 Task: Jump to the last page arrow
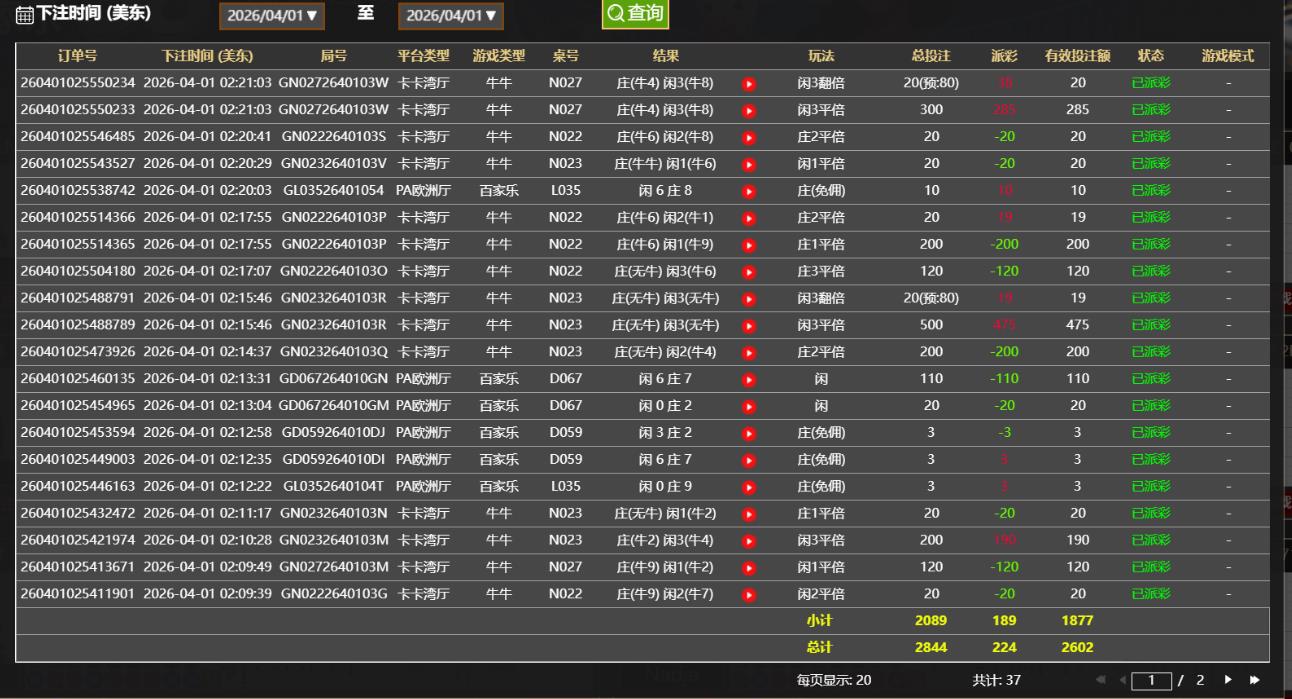1255,680
